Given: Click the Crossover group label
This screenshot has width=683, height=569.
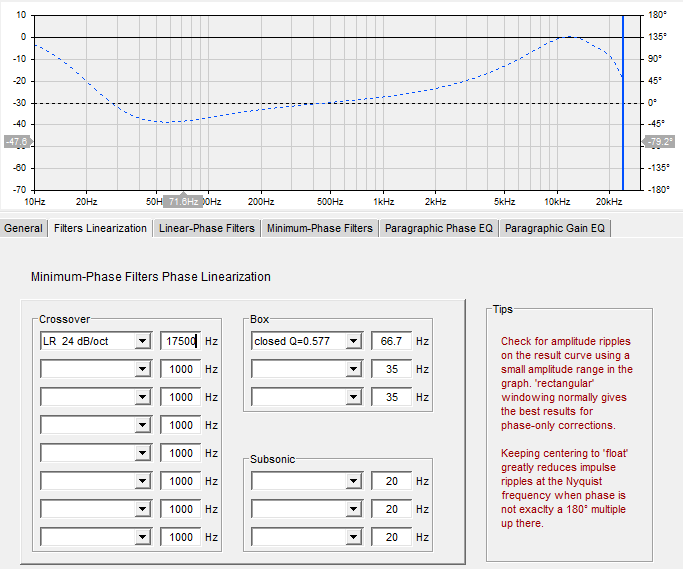Looking at the screenshot, I should tap(64, 319).
